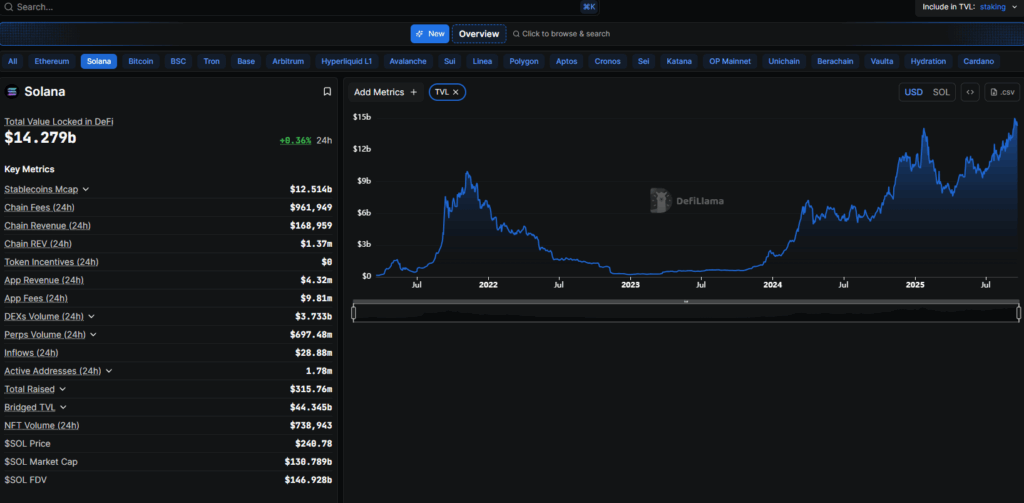The height and width of the screenshot is (503, 1024).
Task: Select the Hyperliquid L1 chain tab
Action: 347,61
